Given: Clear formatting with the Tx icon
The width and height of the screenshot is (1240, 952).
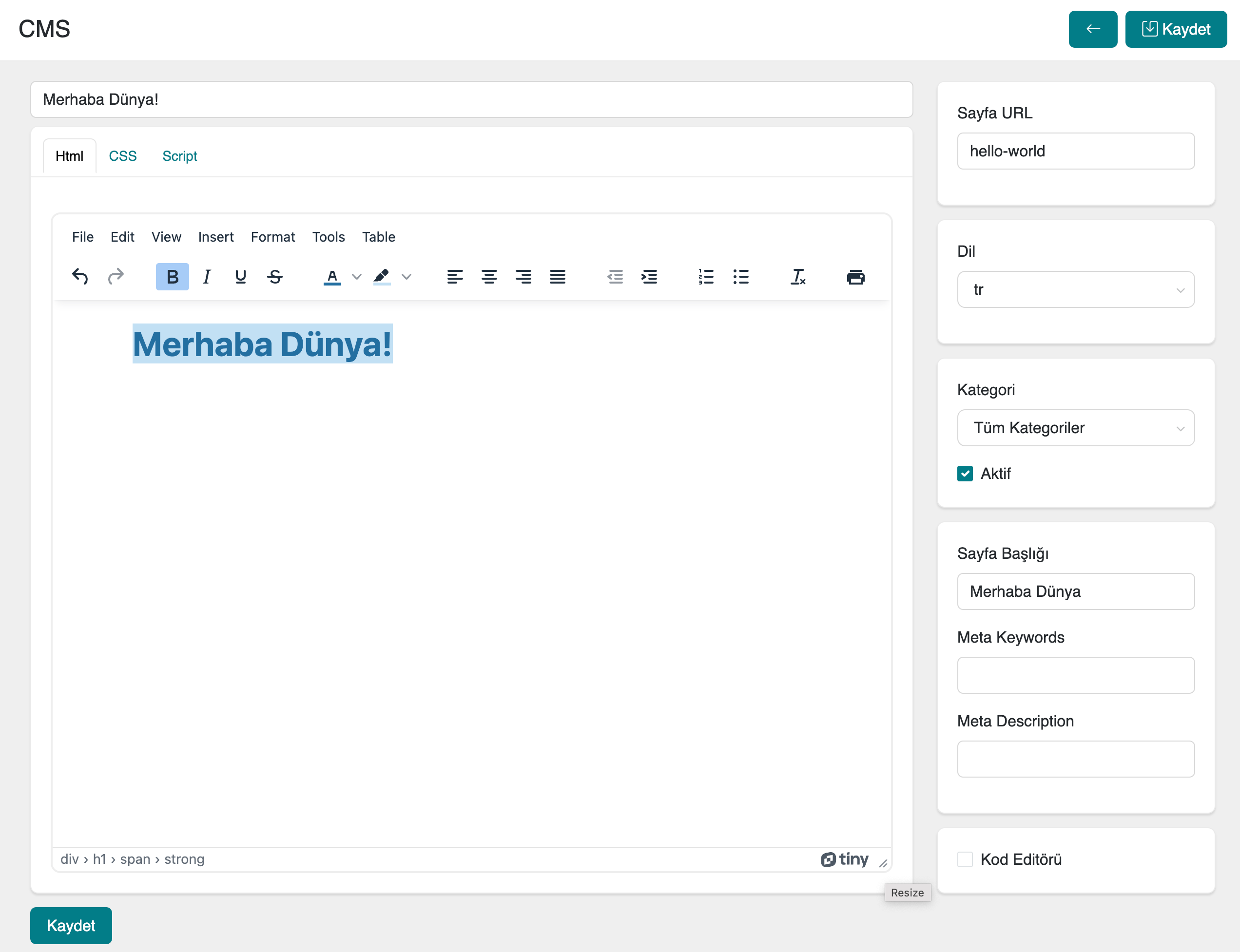Looking at the screenshot, I should (798, 277).
